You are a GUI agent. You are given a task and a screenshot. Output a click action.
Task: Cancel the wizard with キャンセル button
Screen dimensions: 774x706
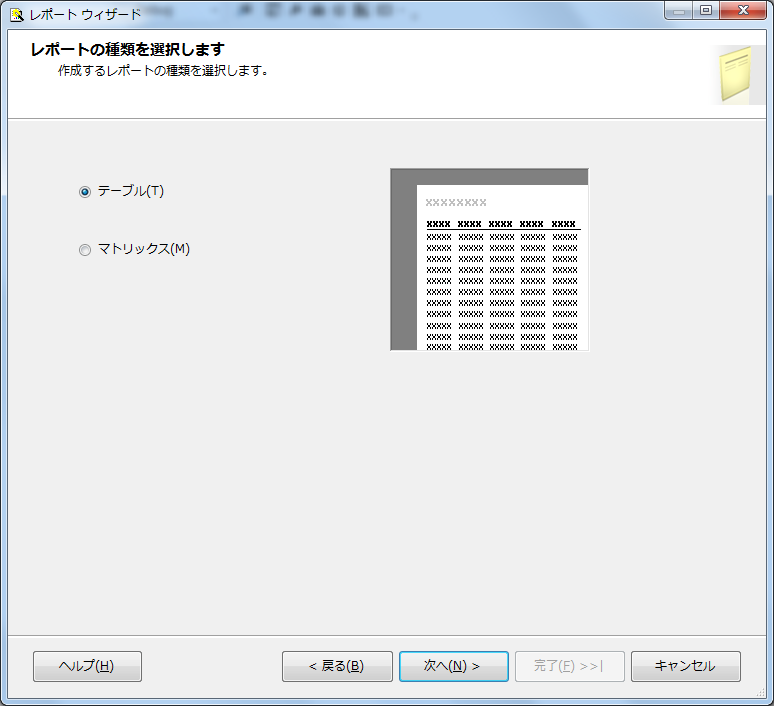686,666
